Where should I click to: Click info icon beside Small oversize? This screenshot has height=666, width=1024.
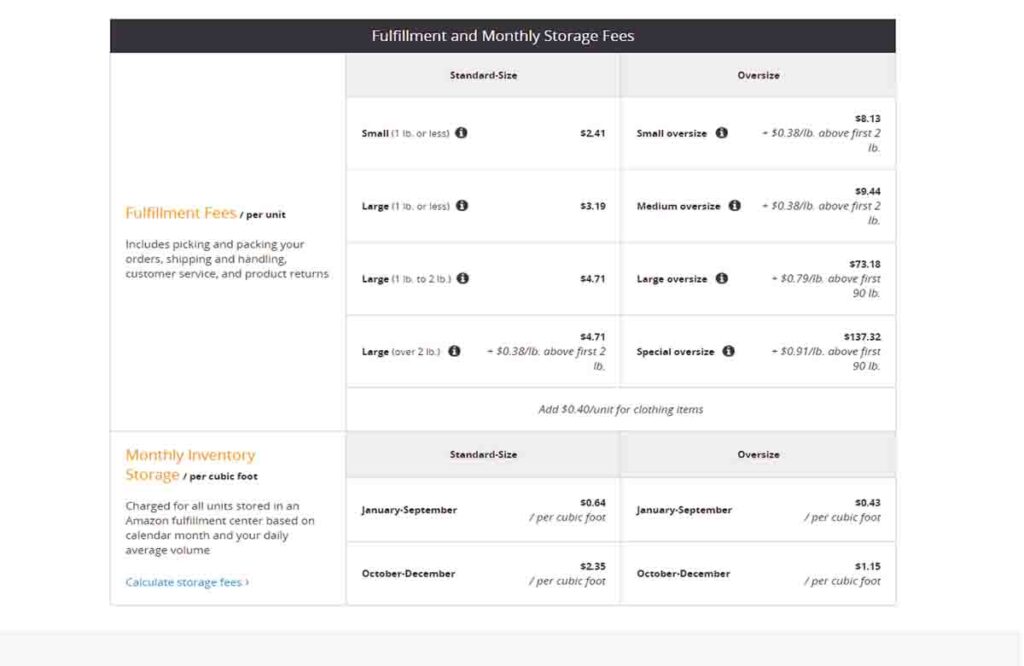pyautogui.click(x=721, y=133)
